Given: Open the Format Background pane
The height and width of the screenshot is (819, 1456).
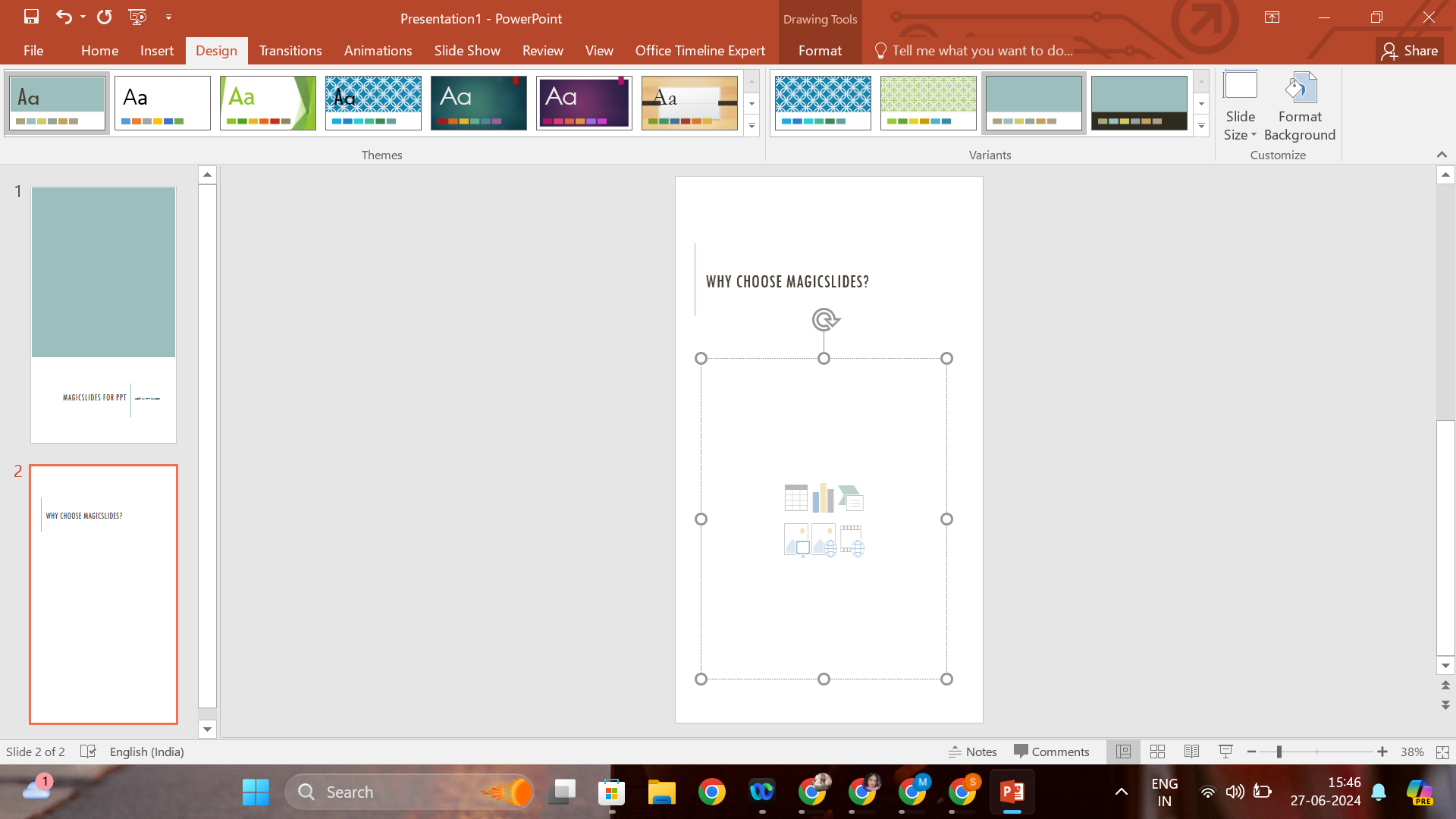Looking at the screenshot, I should coord(1299,106).
